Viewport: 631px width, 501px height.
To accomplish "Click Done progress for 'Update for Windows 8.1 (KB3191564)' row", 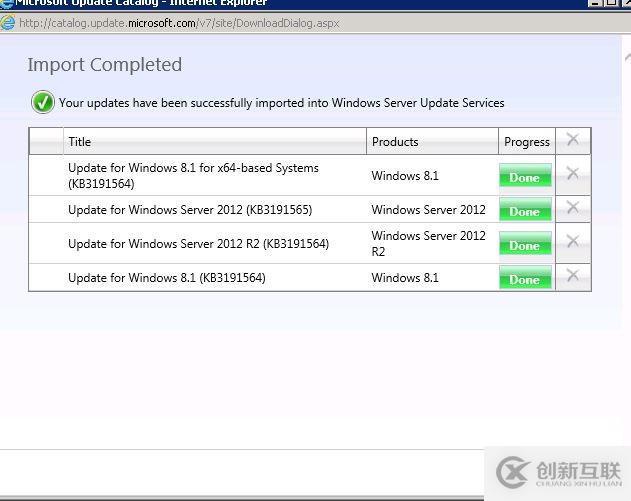I will tap(525, 278).
